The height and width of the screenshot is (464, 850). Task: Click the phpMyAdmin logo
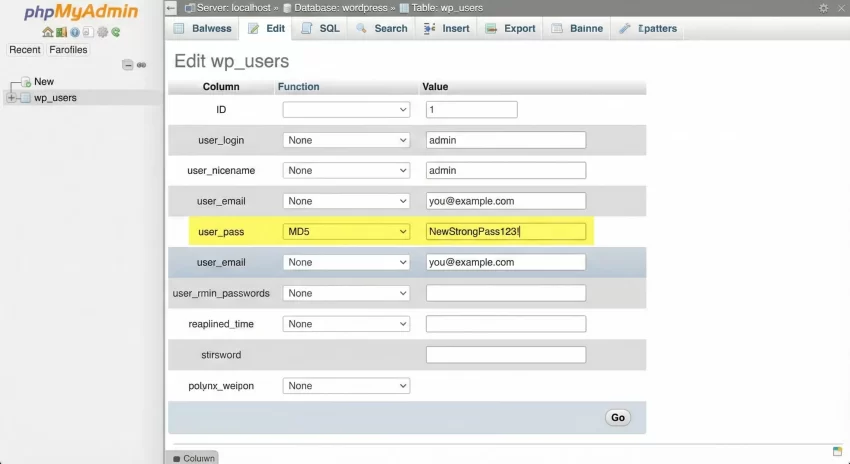[x=81, y=11]
